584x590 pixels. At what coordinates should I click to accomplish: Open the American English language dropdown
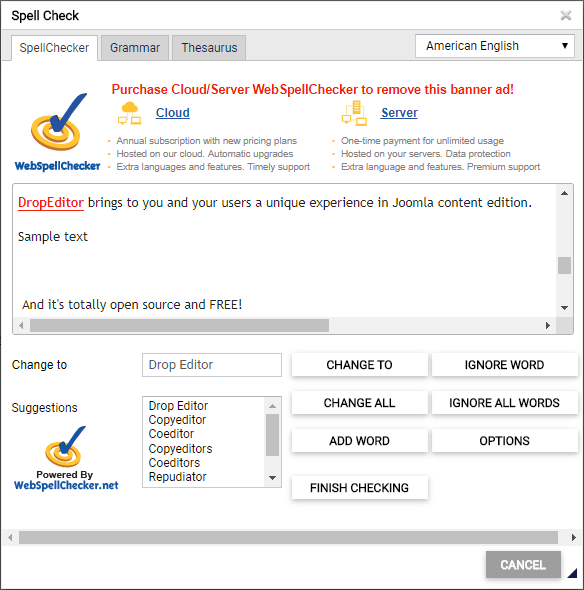[x=494, y=46]
